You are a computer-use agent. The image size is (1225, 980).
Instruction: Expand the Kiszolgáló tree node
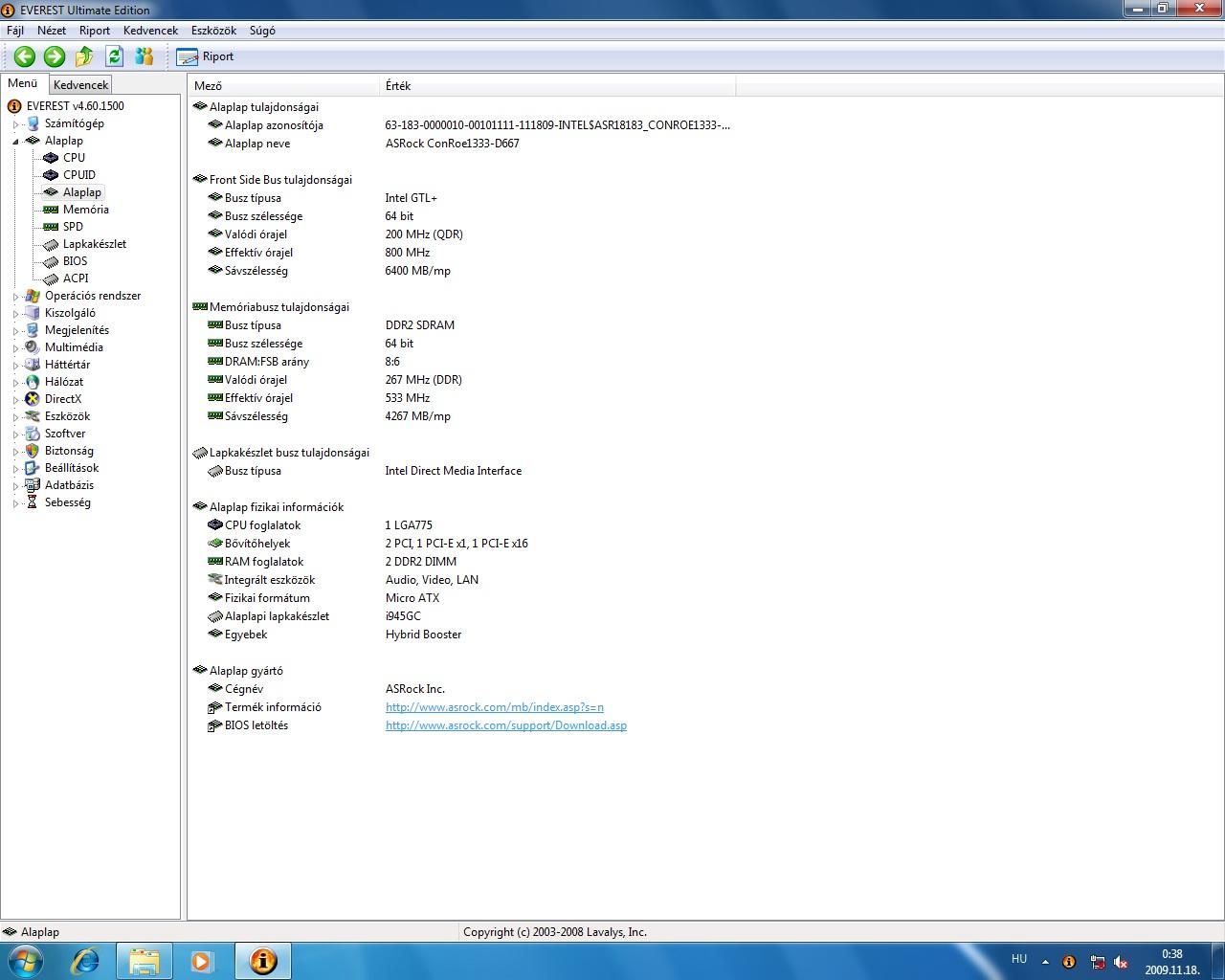pos(16,313)
